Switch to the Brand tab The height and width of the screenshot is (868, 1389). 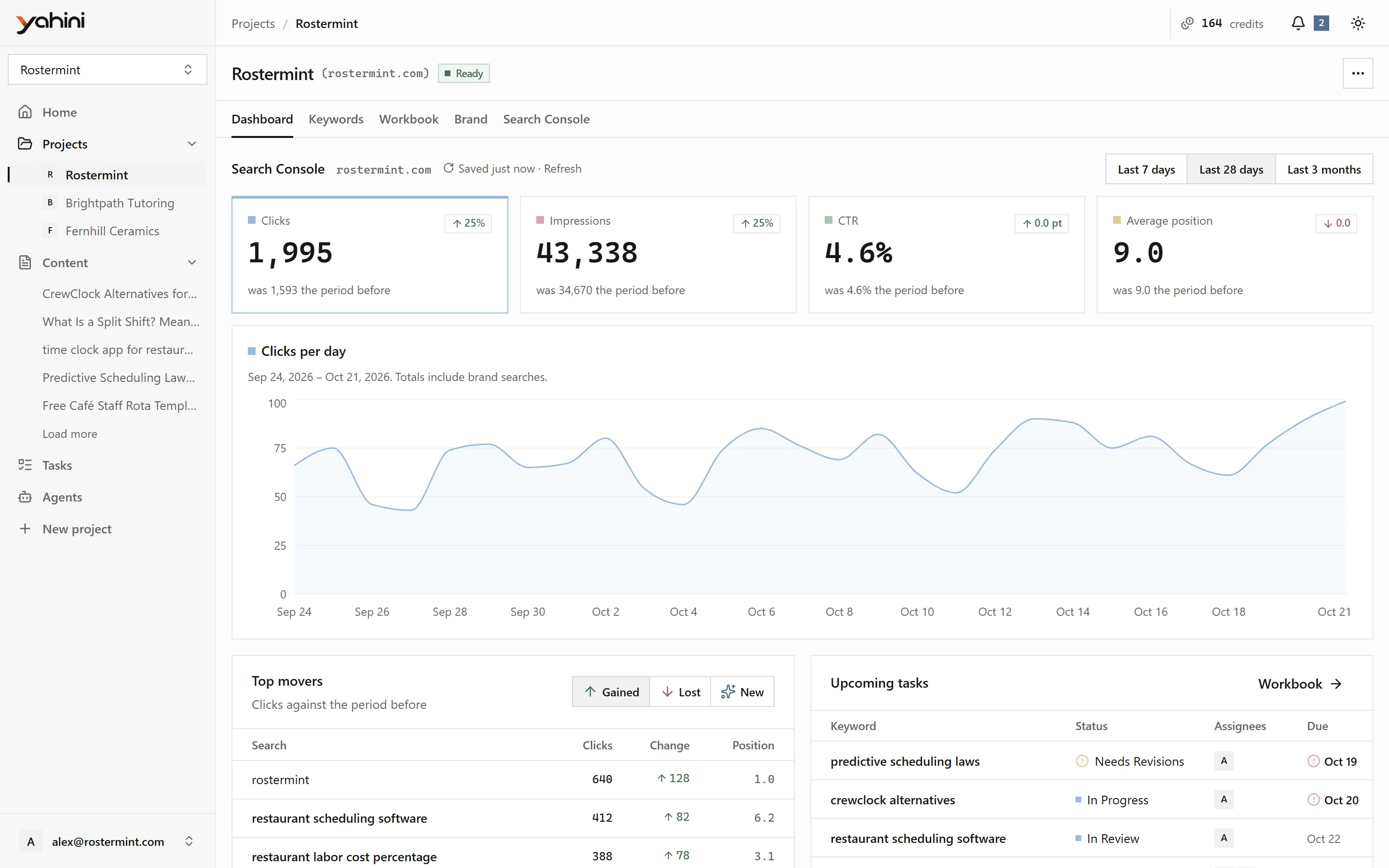(471, 119)
